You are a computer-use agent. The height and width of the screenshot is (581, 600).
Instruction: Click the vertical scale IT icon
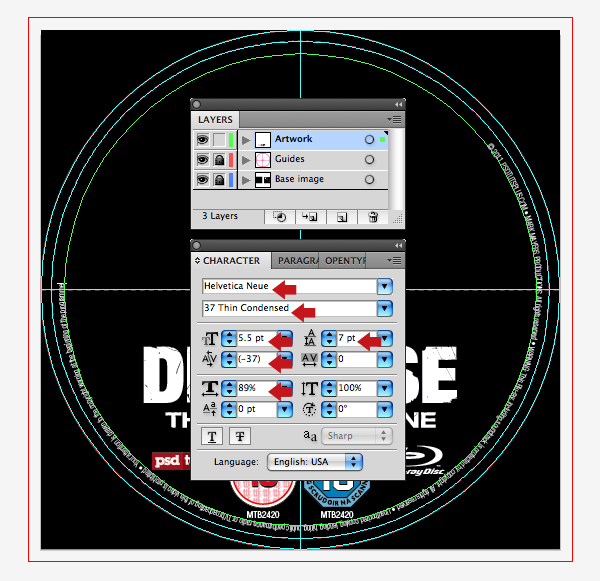[x=310, y=388]
